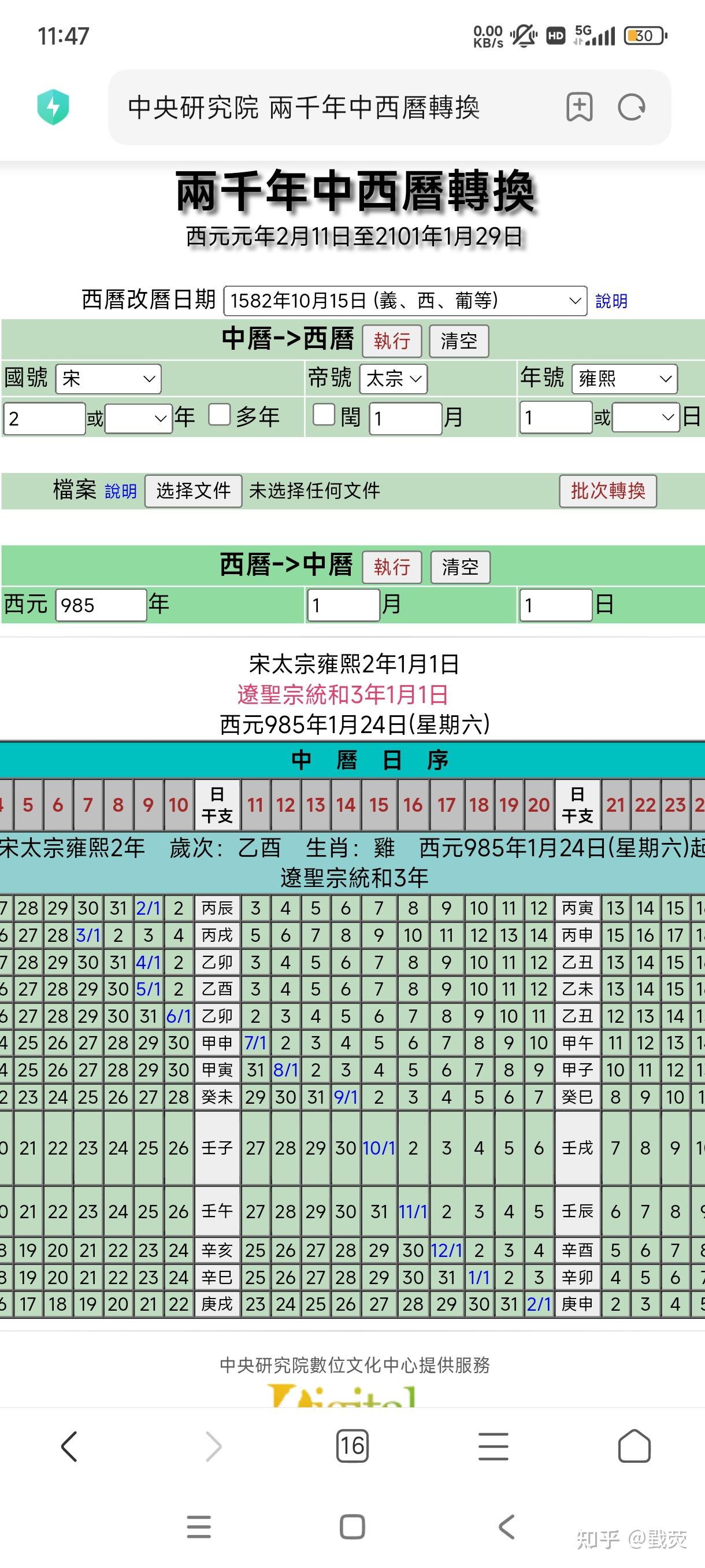Open 年號 dropdown showing 雍熙
Viewport: 705px width, 1568px height.
[625, 379]
